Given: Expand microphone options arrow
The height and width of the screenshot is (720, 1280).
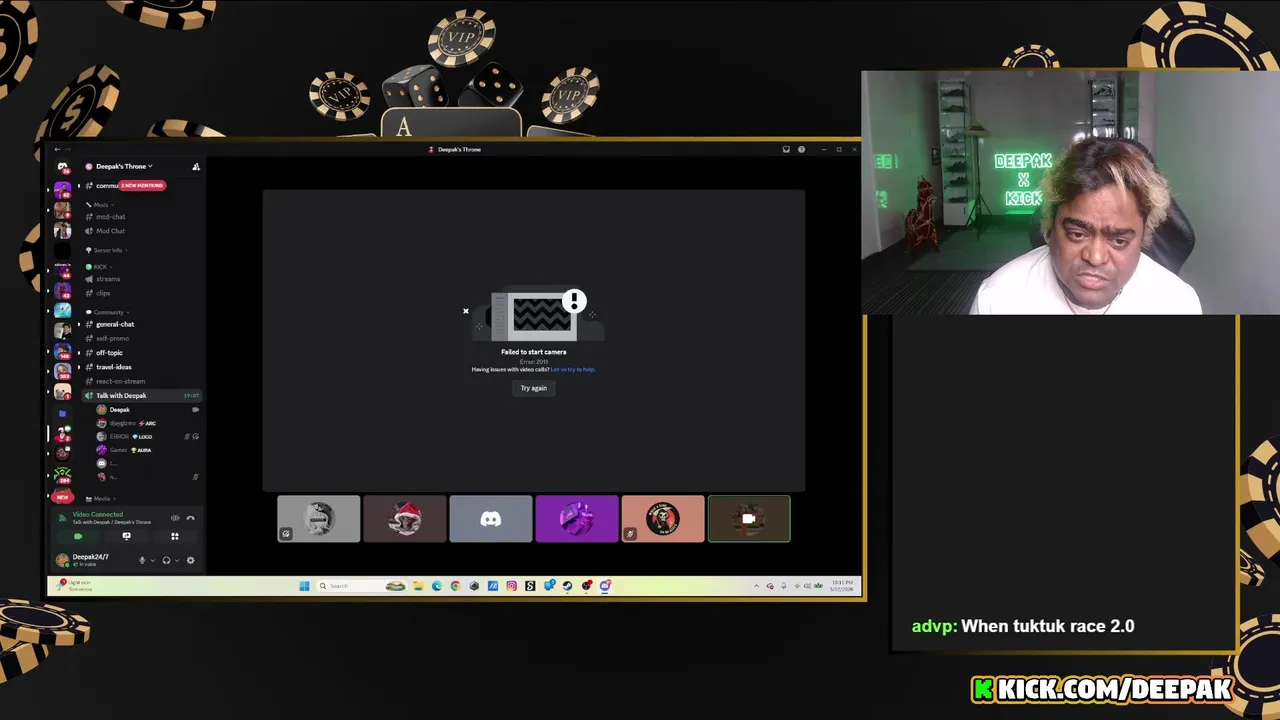Looking at the screenshot, I should point(152,560).
